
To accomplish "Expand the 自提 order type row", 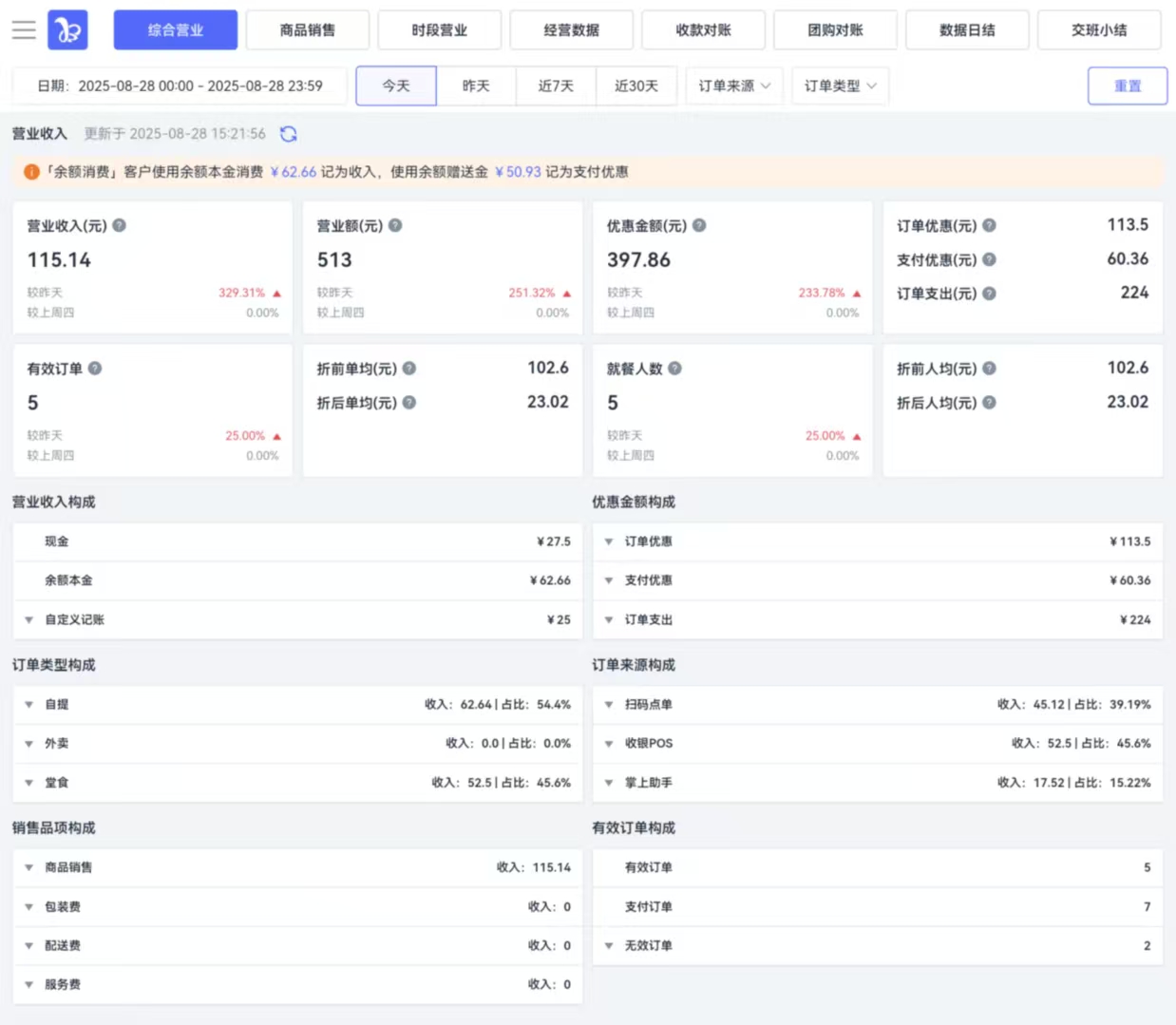I will pyautogui.click(x=297, y=705).
